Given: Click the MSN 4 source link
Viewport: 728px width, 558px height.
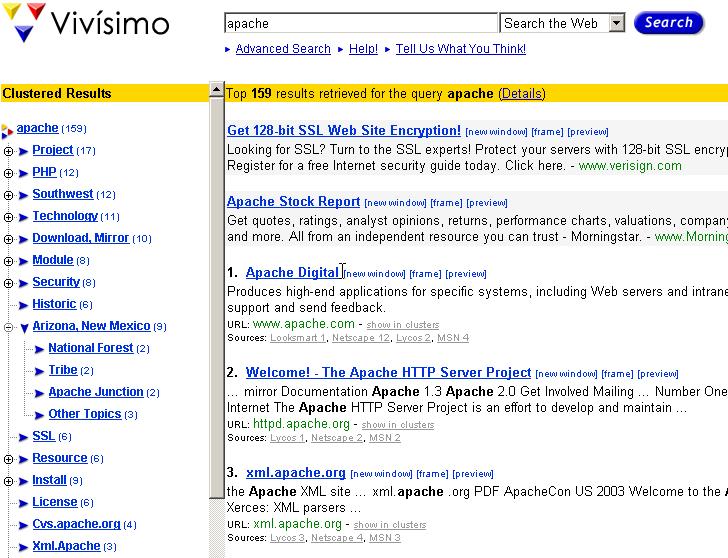Looking at the screenshot, I should pos(453,338).
